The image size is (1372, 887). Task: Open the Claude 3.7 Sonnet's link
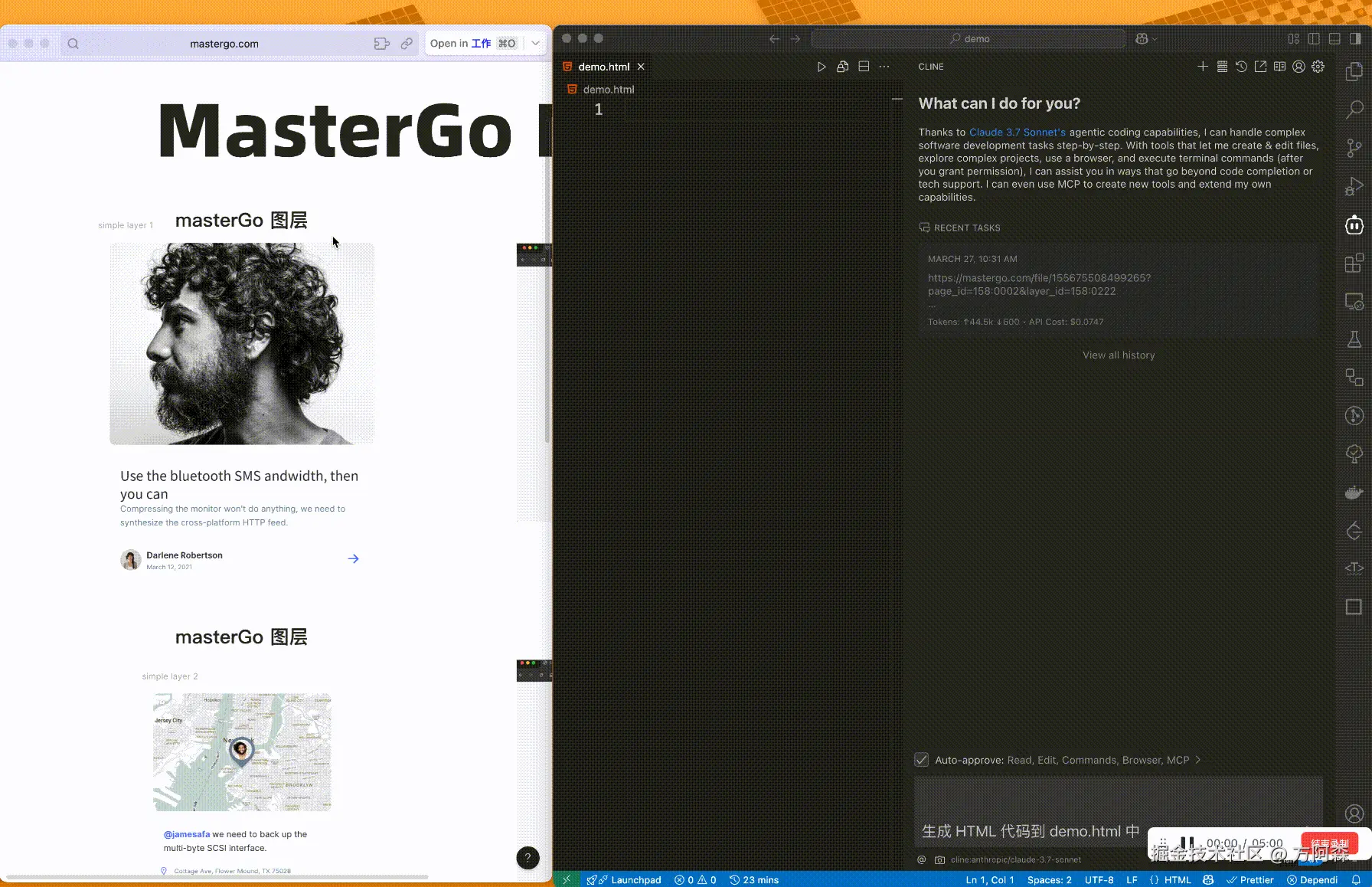[1018, 133]
